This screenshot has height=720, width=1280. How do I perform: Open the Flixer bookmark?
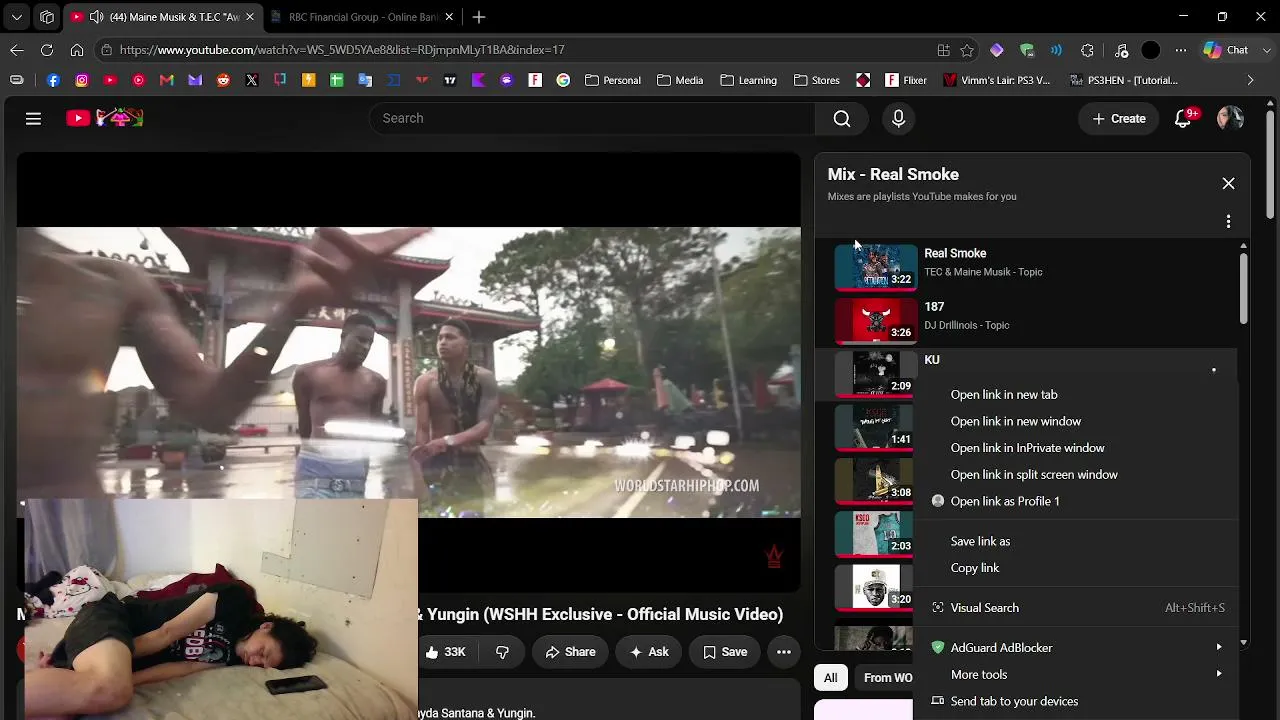click(x=906, y=80)
